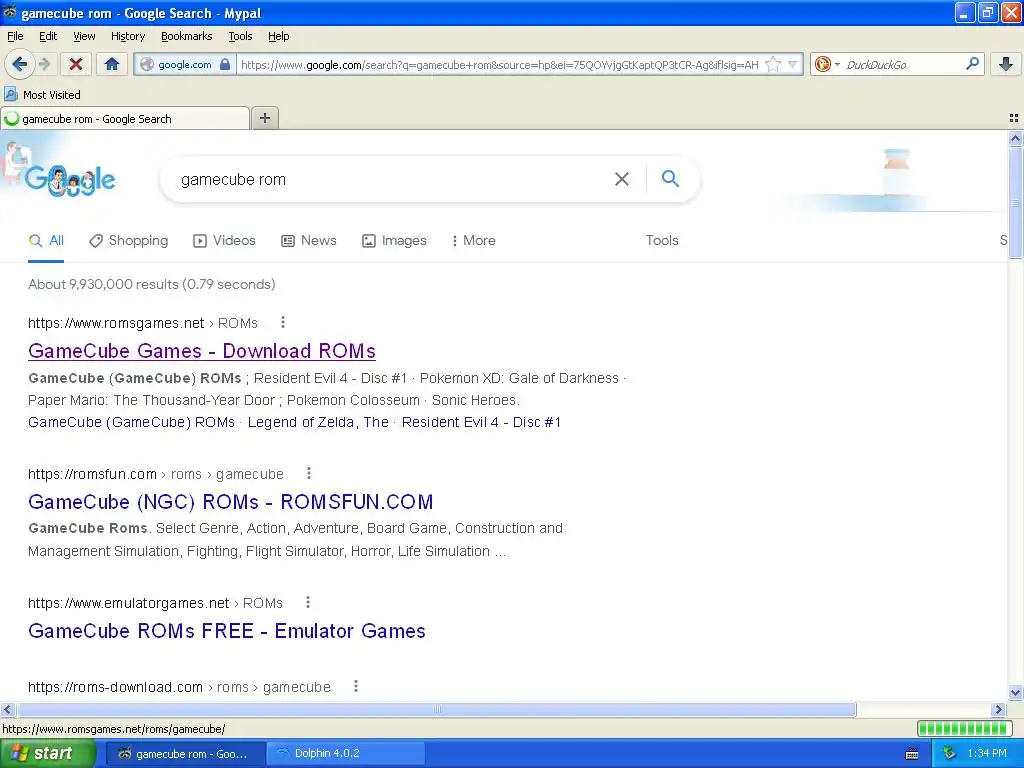Switch to Videos results
Image resolution: width=1024 pixels, height=768 pixels.
click(x=224, y=240)
